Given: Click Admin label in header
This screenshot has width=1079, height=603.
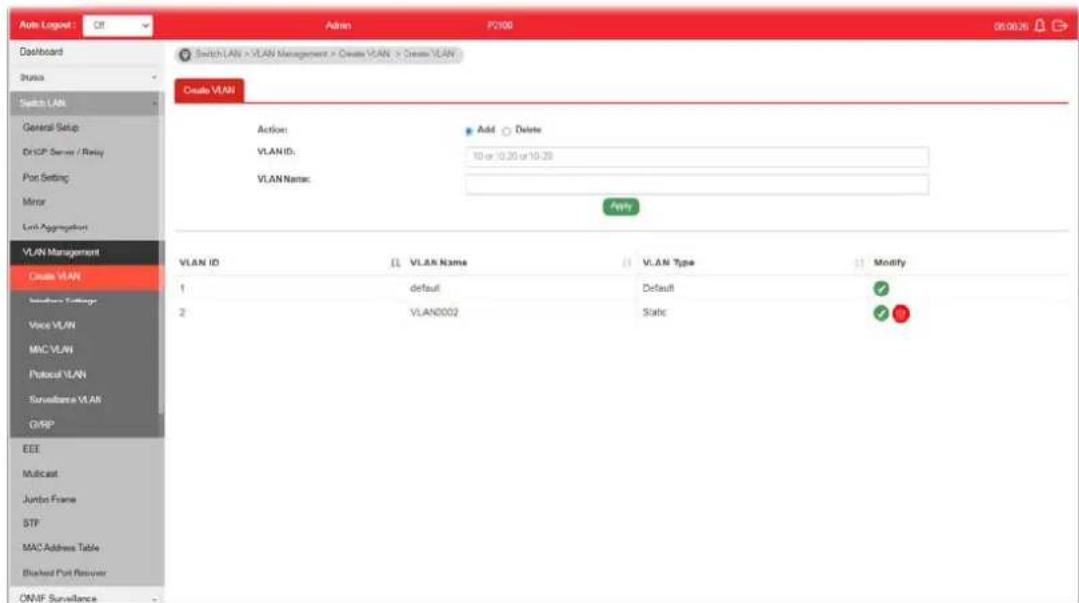Looking at the screenshot, I should click(x=338, y=25).
